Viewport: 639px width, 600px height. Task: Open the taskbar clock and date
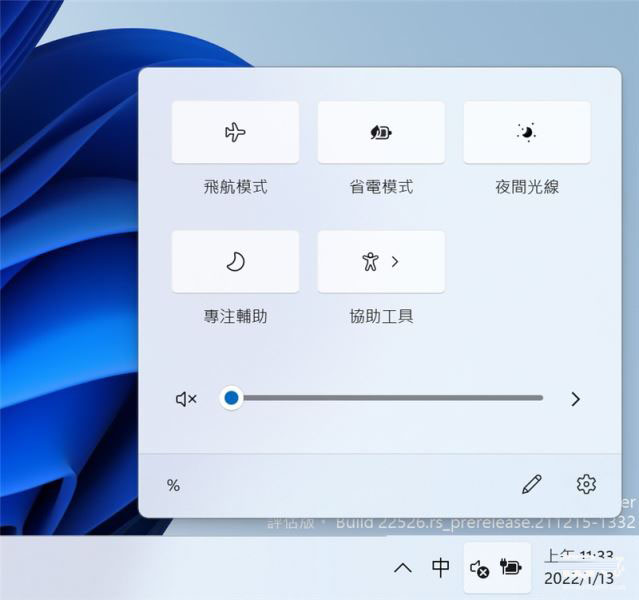[x=578, y=567]
